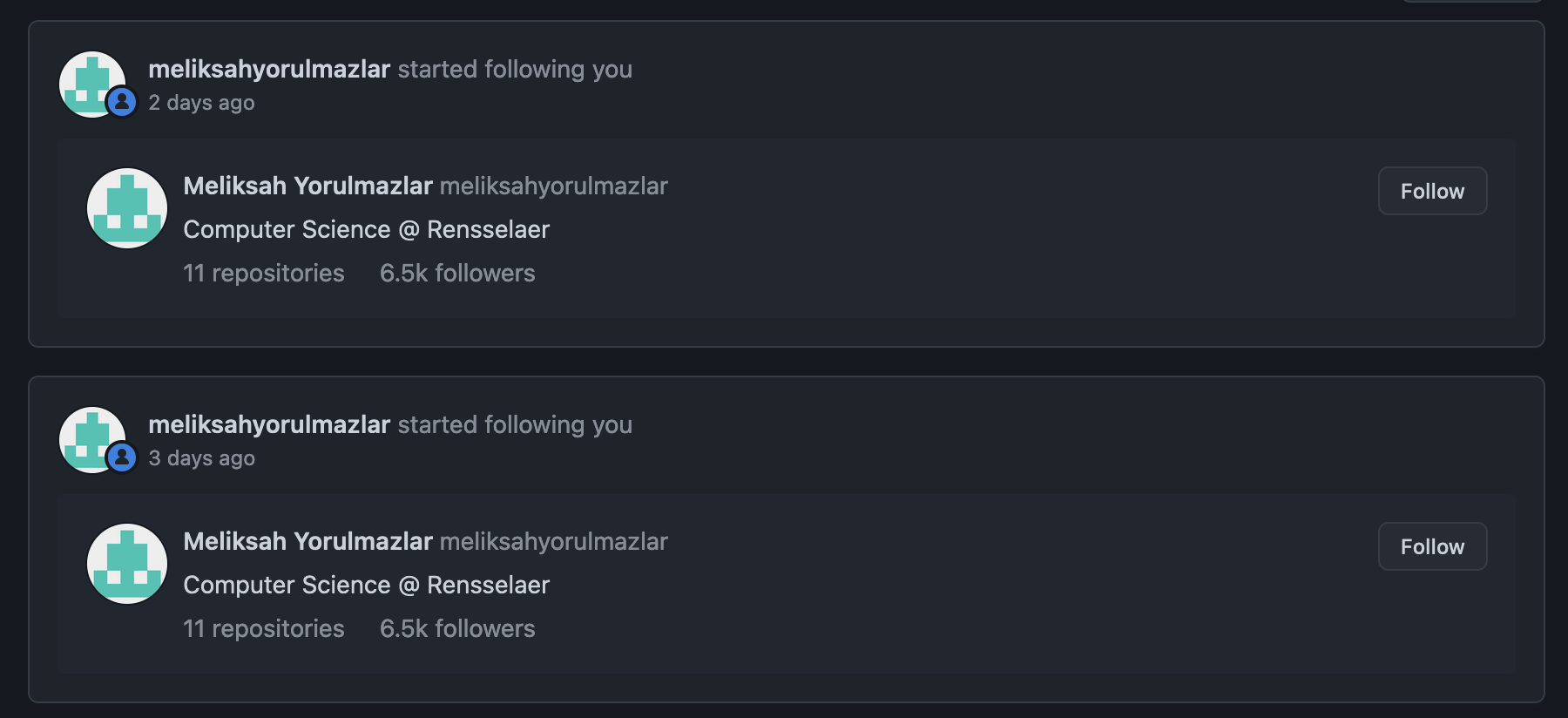The width and height of the screenshot is (1568, 718).
Task: Click the blue person badge on 3 days ago avatar
Action: tap(122, 457)
